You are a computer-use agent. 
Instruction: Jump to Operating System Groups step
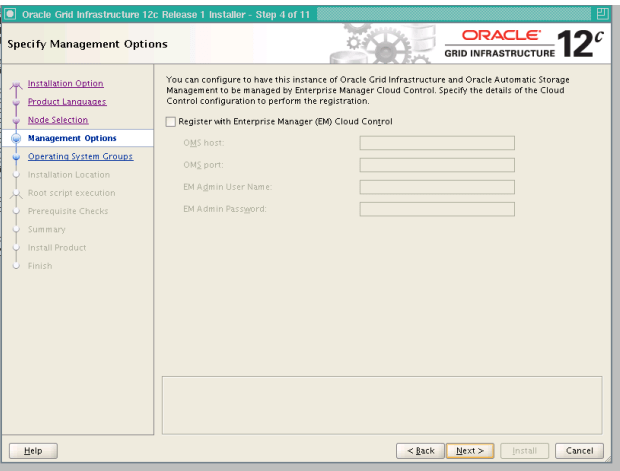[80, 156]
